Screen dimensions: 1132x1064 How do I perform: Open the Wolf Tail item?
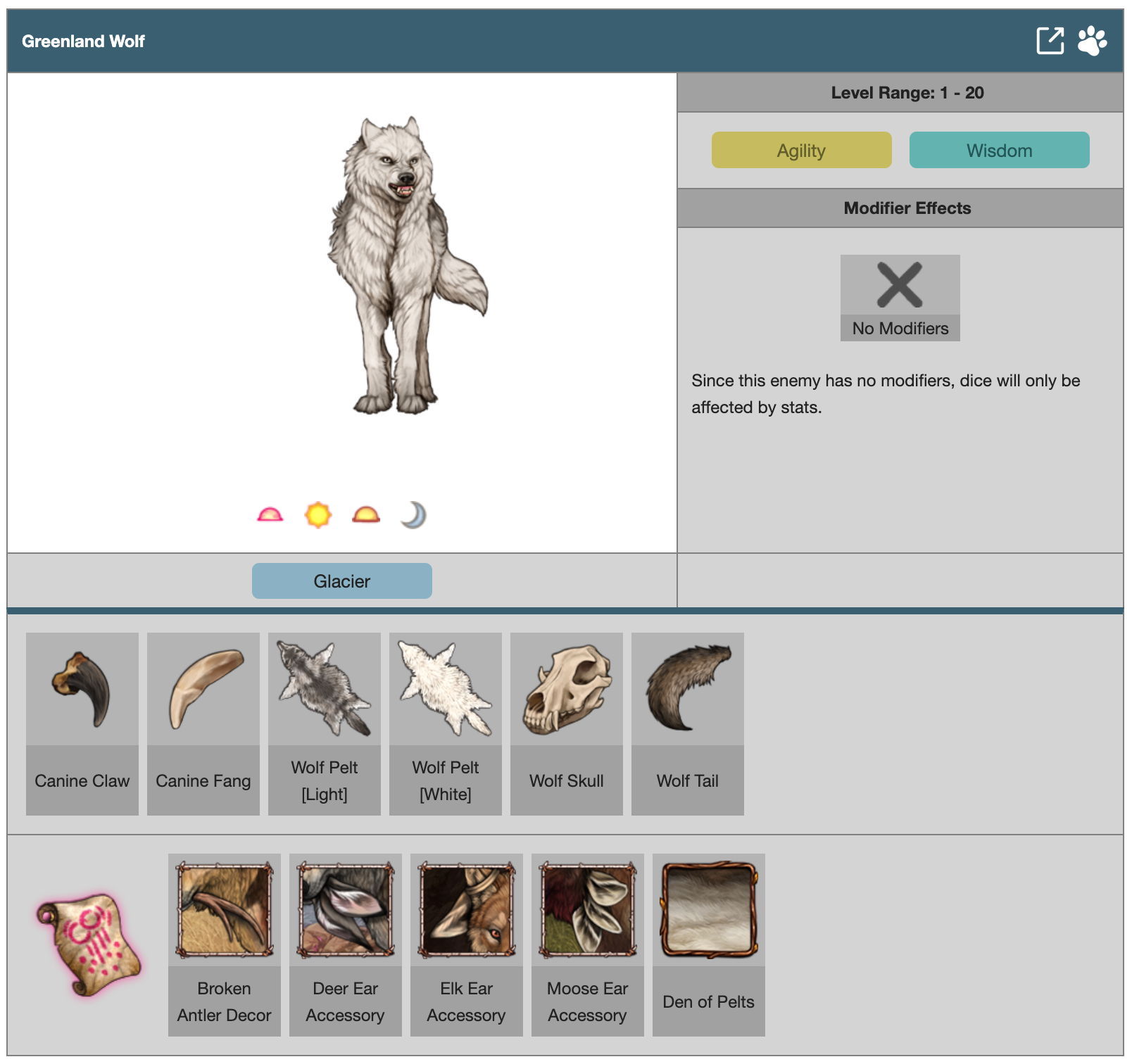[x=688, y=723]
